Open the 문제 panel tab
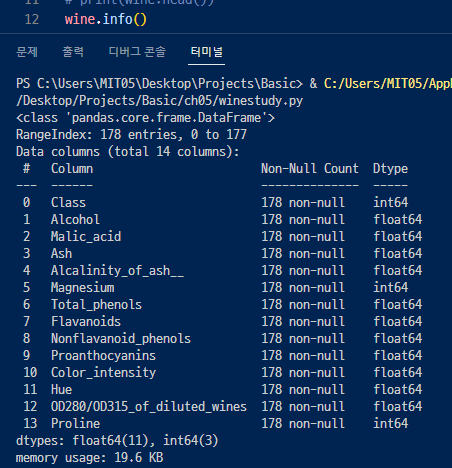452x468 pixels. point(27,52)
